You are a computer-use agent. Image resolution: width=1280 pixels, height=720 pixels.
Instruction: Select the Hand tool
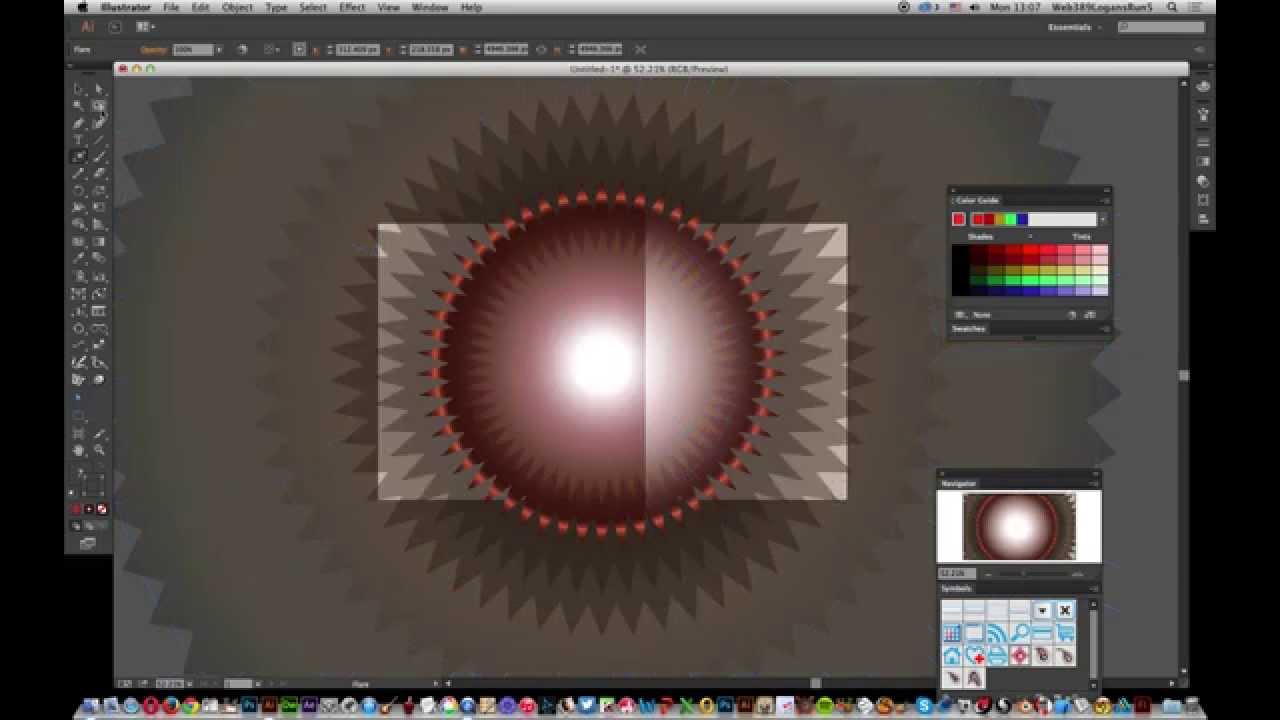click(78, 451)
